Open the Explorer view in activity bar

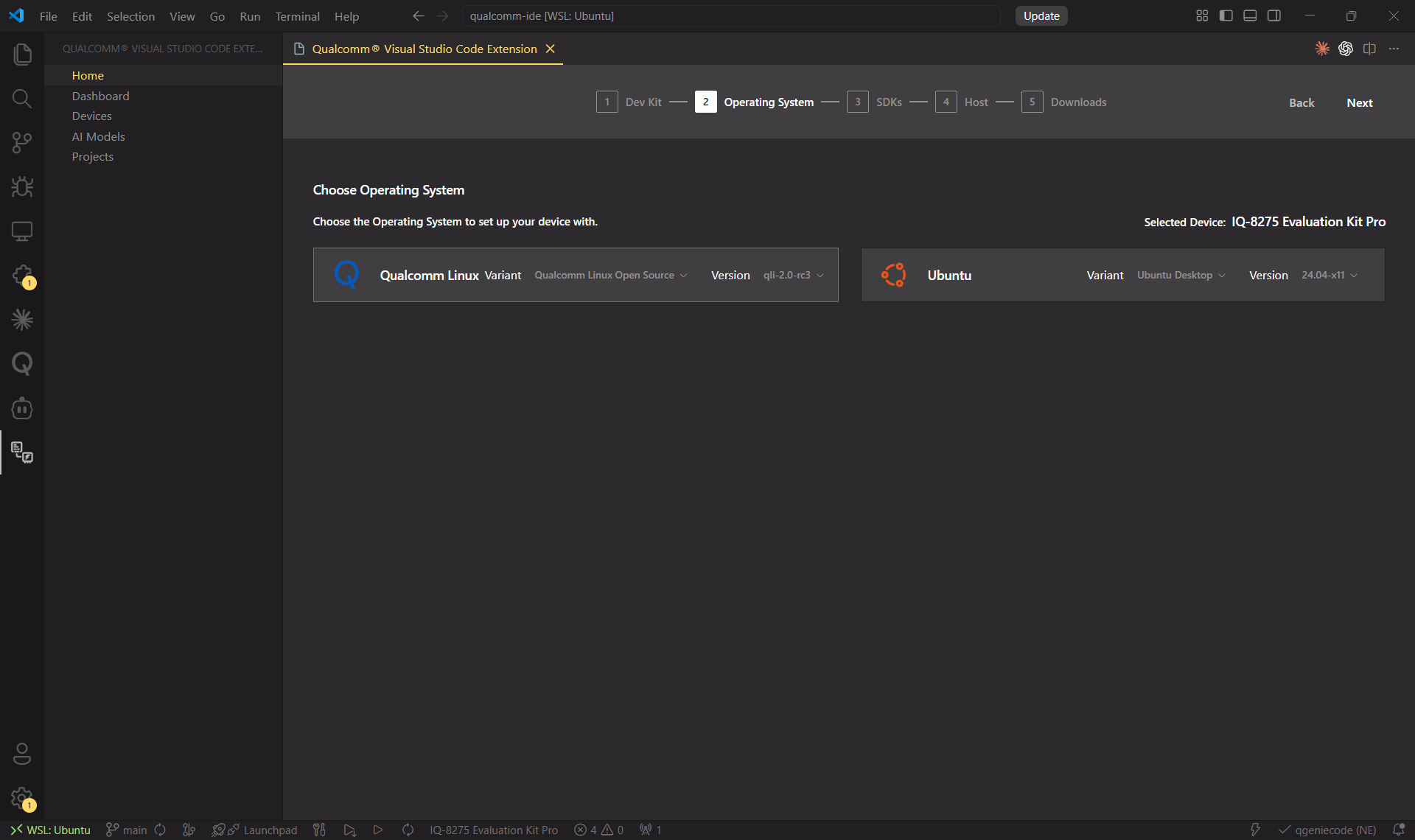click(22, 55)
